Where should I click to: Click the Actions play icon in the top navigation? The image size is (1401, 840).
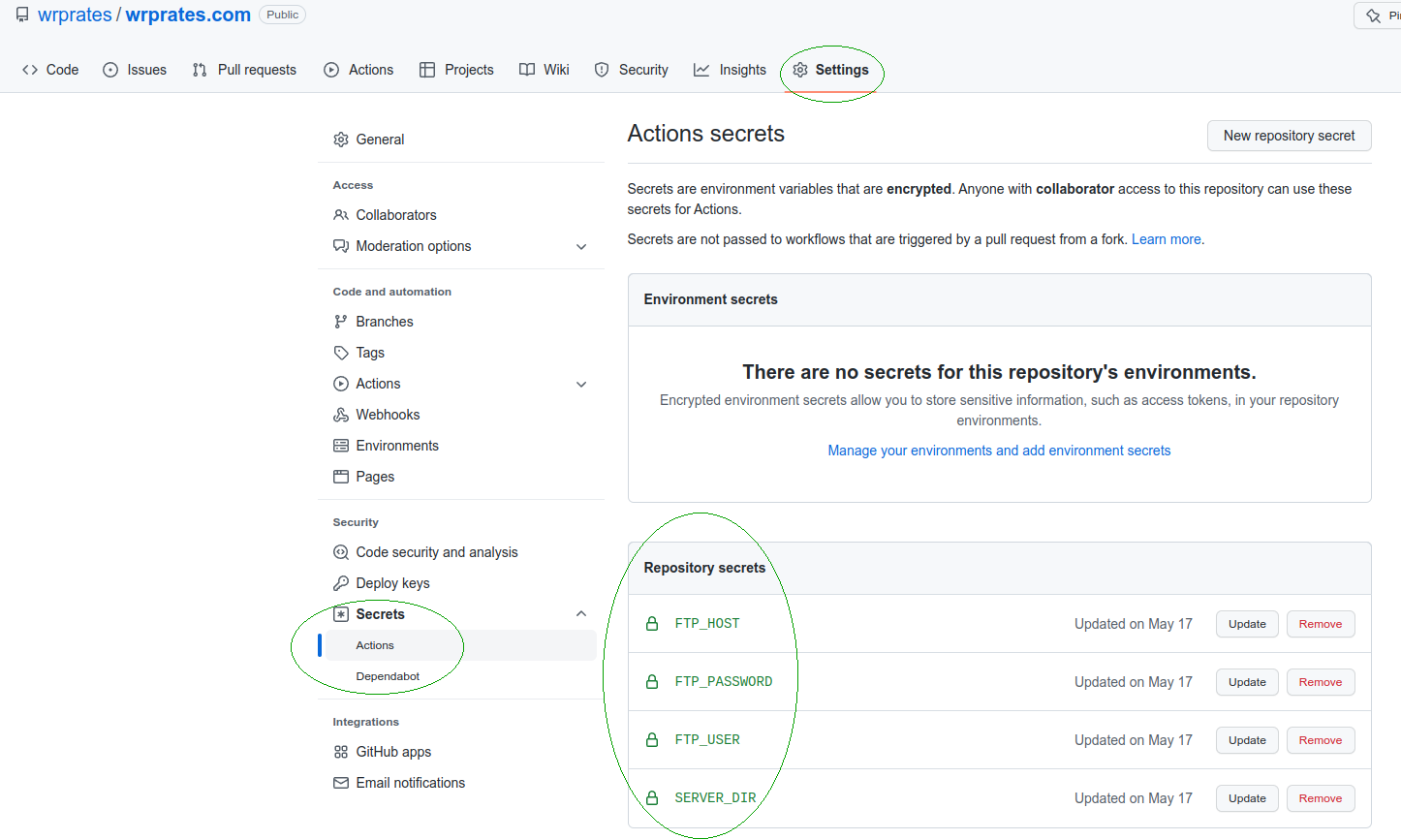pyautogui.click(x=331, y=70)
